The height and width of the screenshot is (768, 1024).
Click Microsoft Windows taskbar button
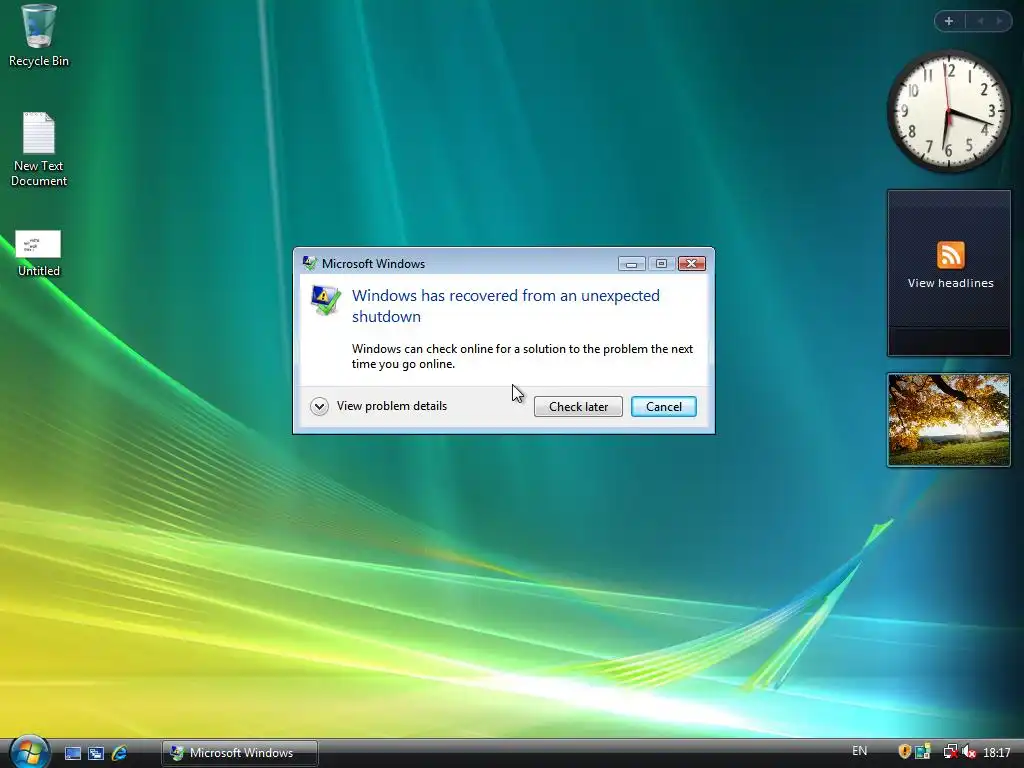point(240,753)
